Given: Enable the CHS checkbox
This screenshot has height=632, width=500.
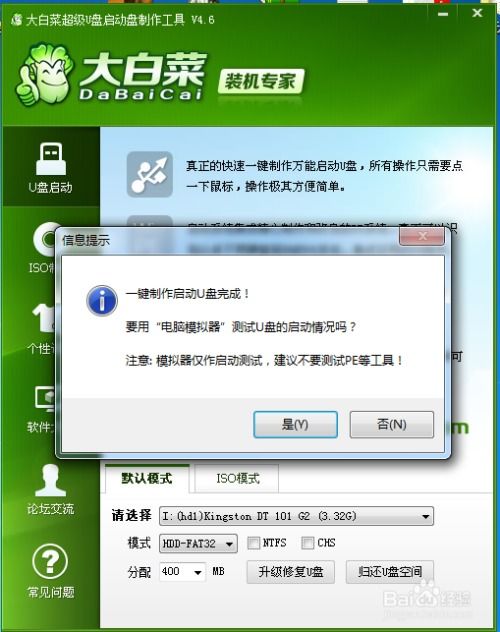Looking at the screenshot, I should click(x=307, y=543).
